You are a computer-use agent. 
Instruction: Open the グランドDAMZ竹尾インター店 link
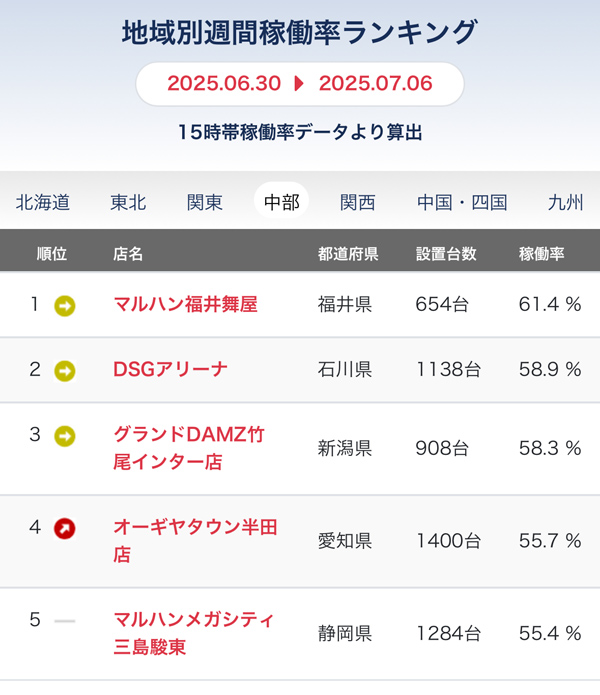(189, 448)
